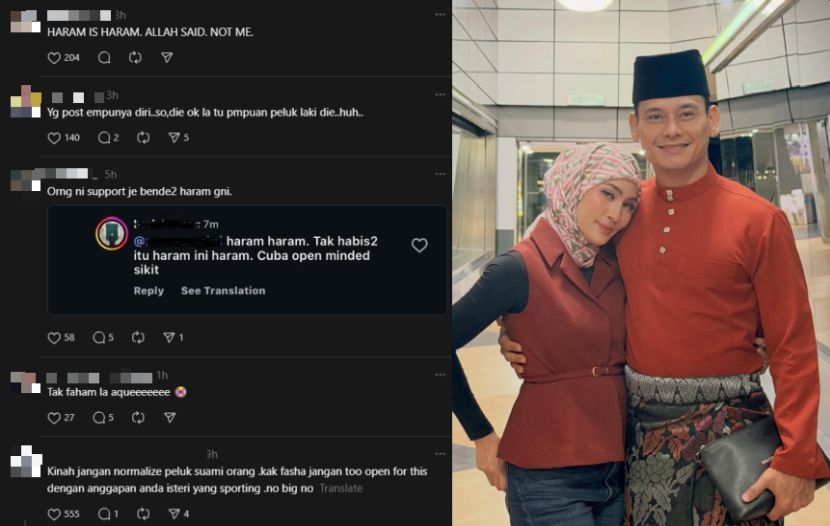830x526 pixels.
Task: Repost the 'Orng ni support je' post
Action: 138,338
